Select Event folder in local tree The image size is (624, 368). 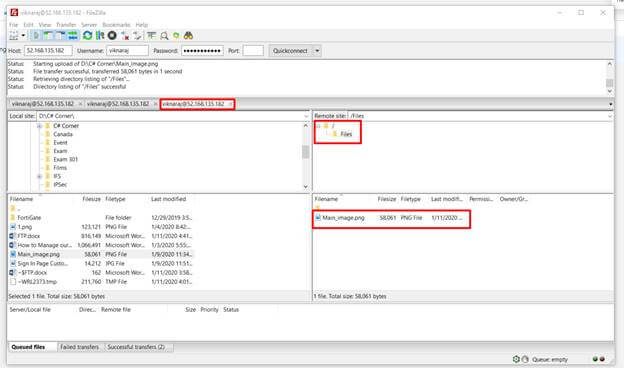60,143
